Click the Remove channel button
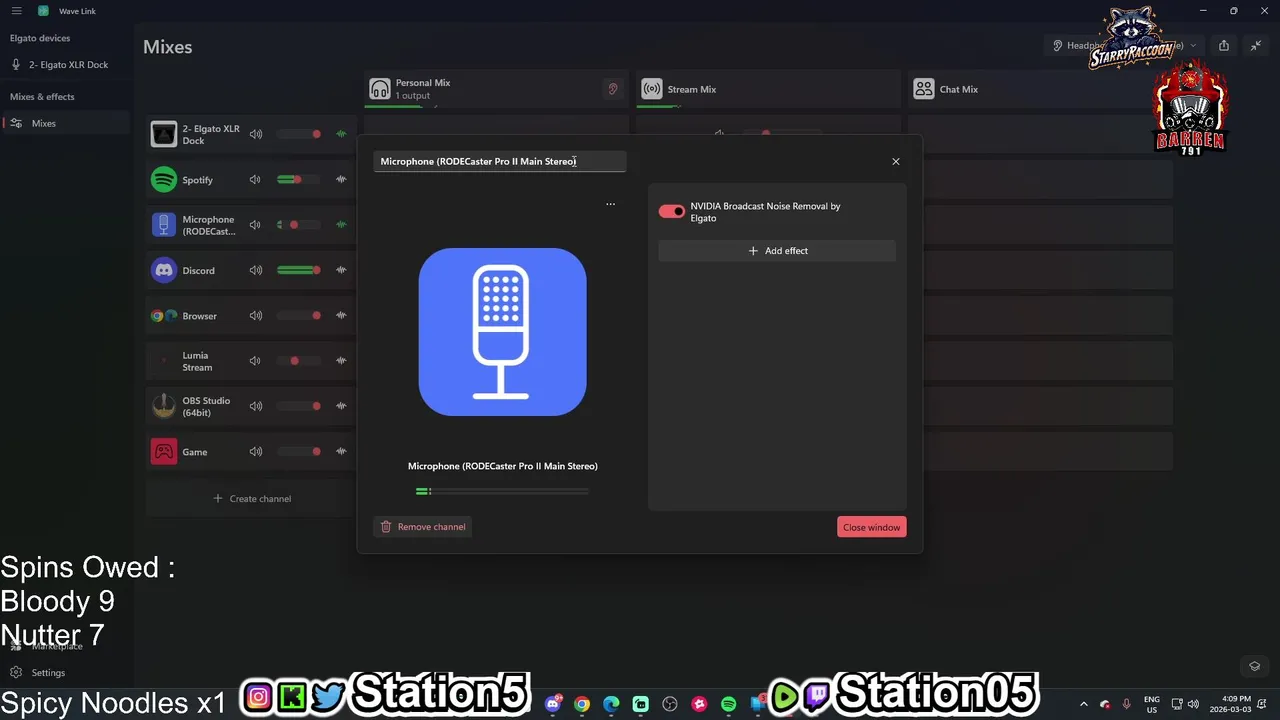1280x720 pixels. pyautogui.click(x=423, y=527)
